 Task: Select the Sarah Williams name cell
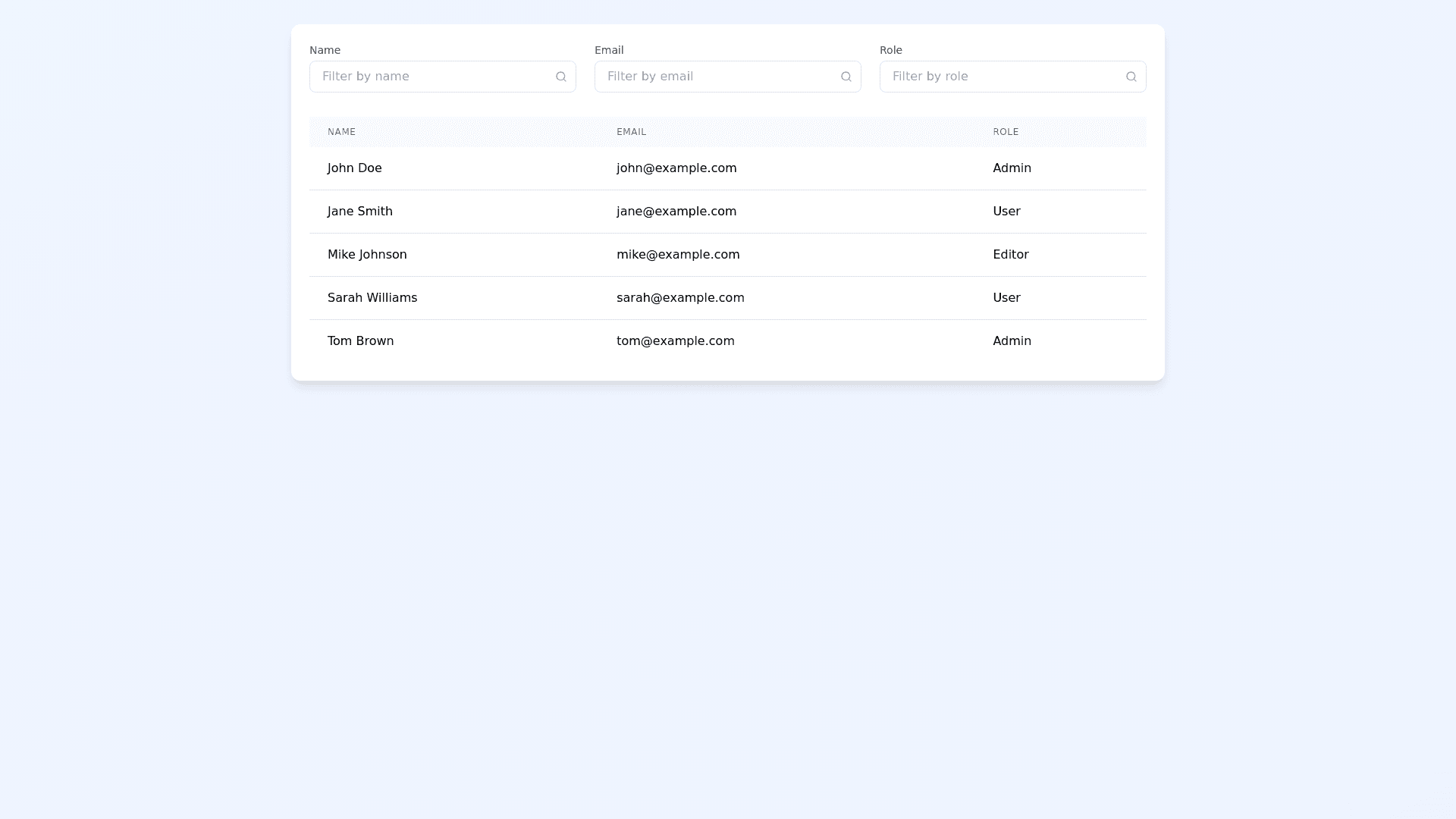[372, 298]
